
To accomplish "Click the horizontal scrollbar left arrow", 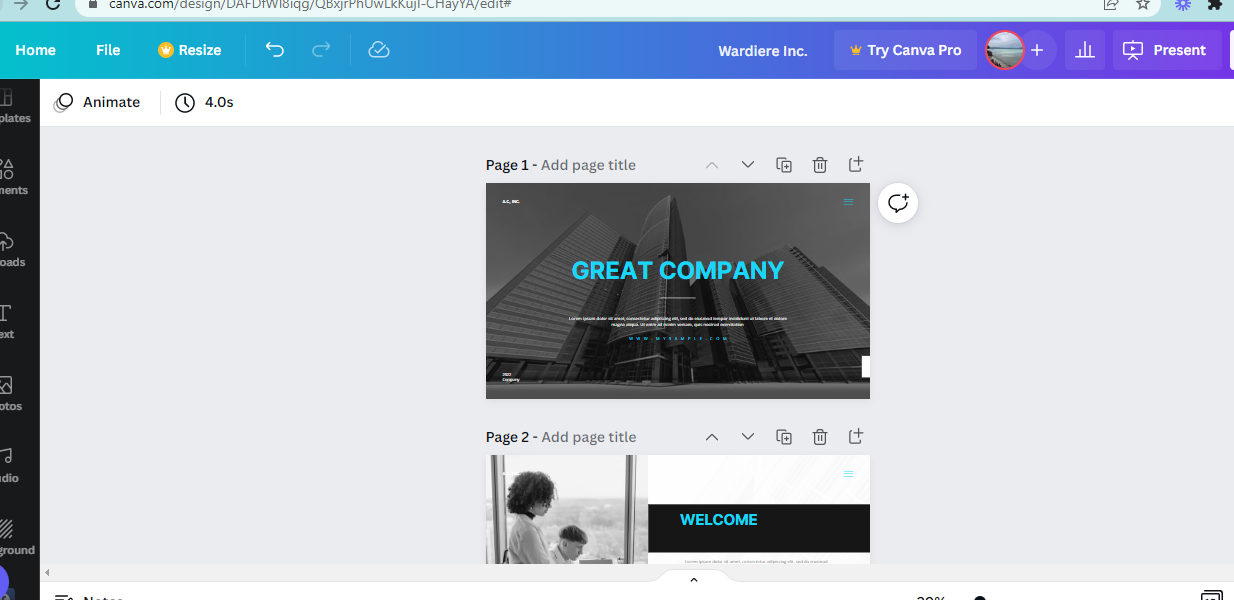I will coord(46,572).
